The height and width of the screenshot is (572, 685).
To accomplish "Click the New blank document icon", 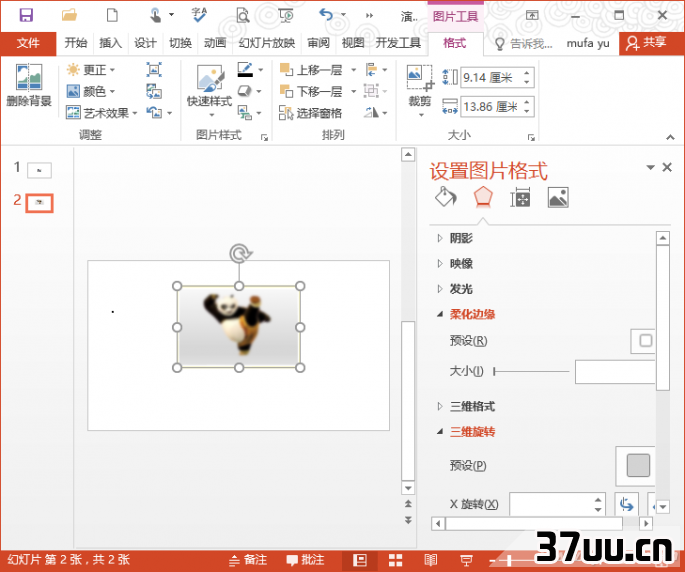I will pyautogui.click(x=112, y=15).
